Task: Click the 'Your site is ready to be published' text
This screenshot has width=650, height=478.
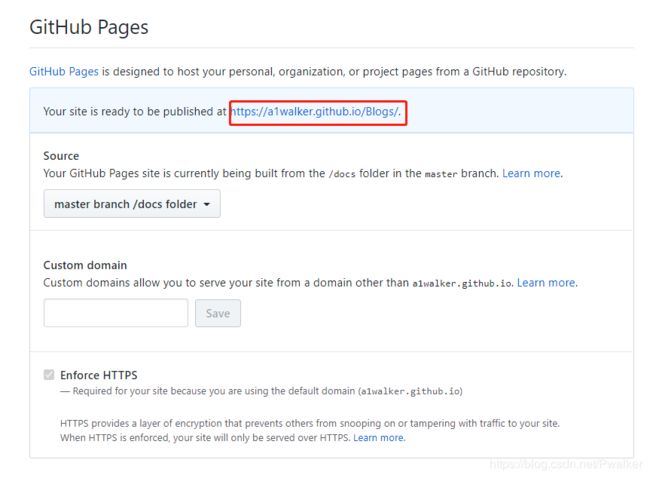Action: (135, 112)
